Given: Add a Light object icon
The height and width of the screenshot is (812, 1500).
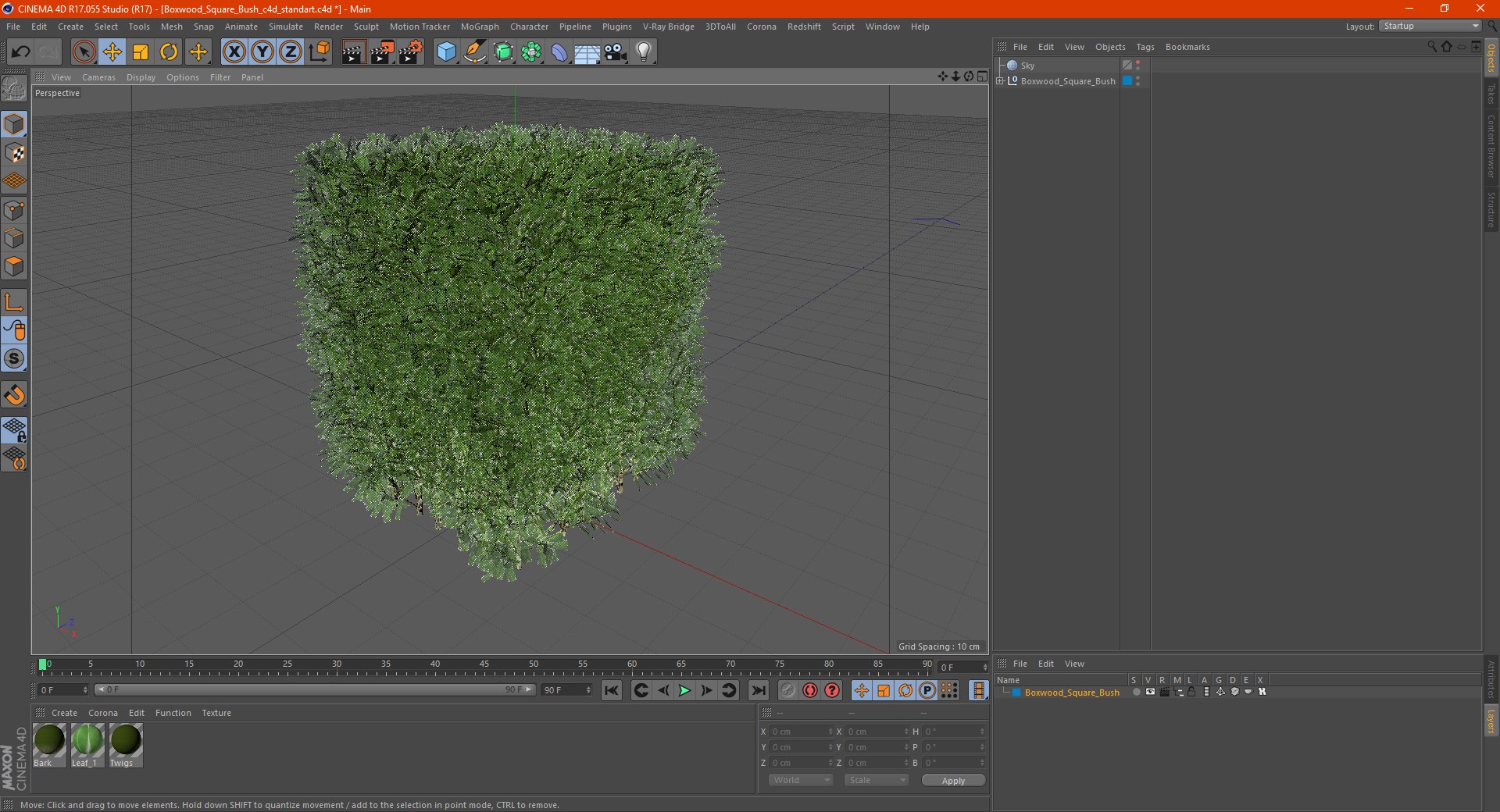Looking at the screenshot, I should point(644,52).
